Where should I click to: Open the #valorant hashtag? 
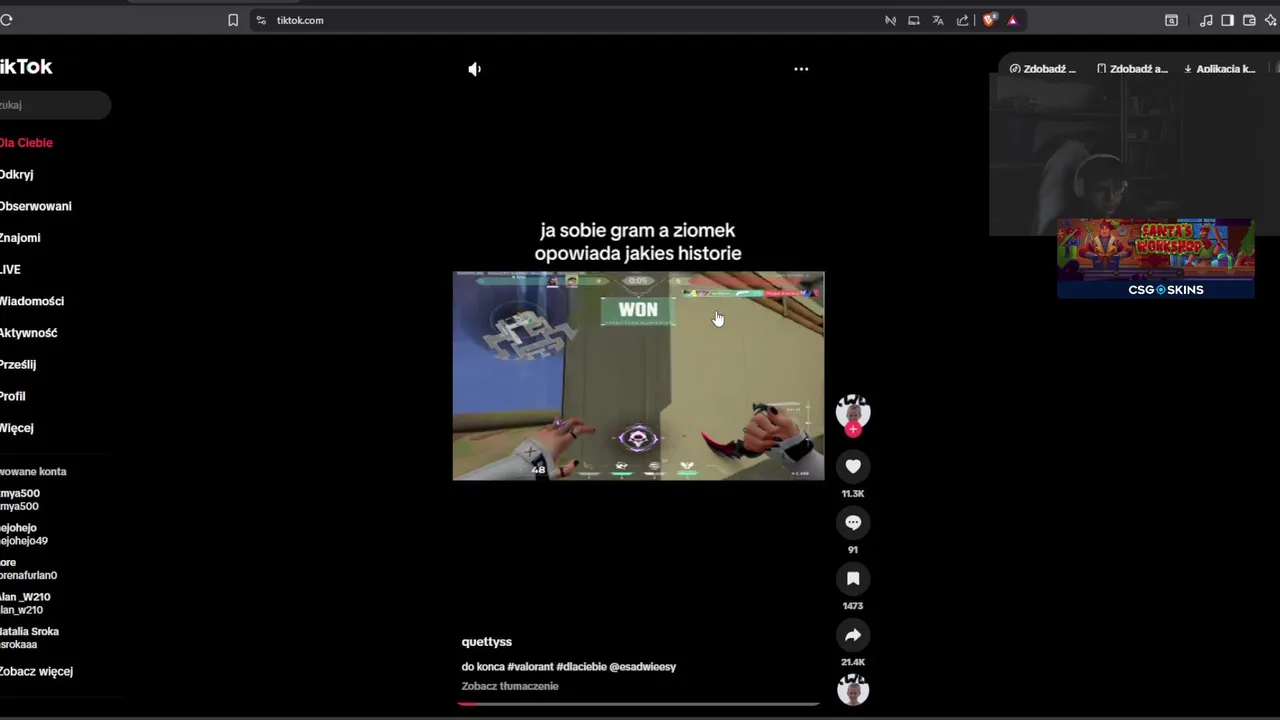coord(530,667)
